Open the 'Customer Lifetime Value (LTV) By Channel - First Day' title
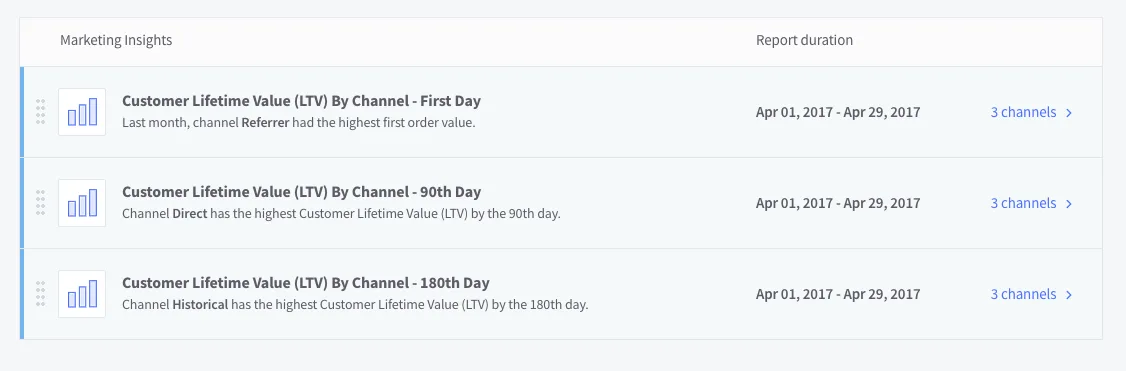The width and height of the screenshot is (1126, 371). click(302, 101)
